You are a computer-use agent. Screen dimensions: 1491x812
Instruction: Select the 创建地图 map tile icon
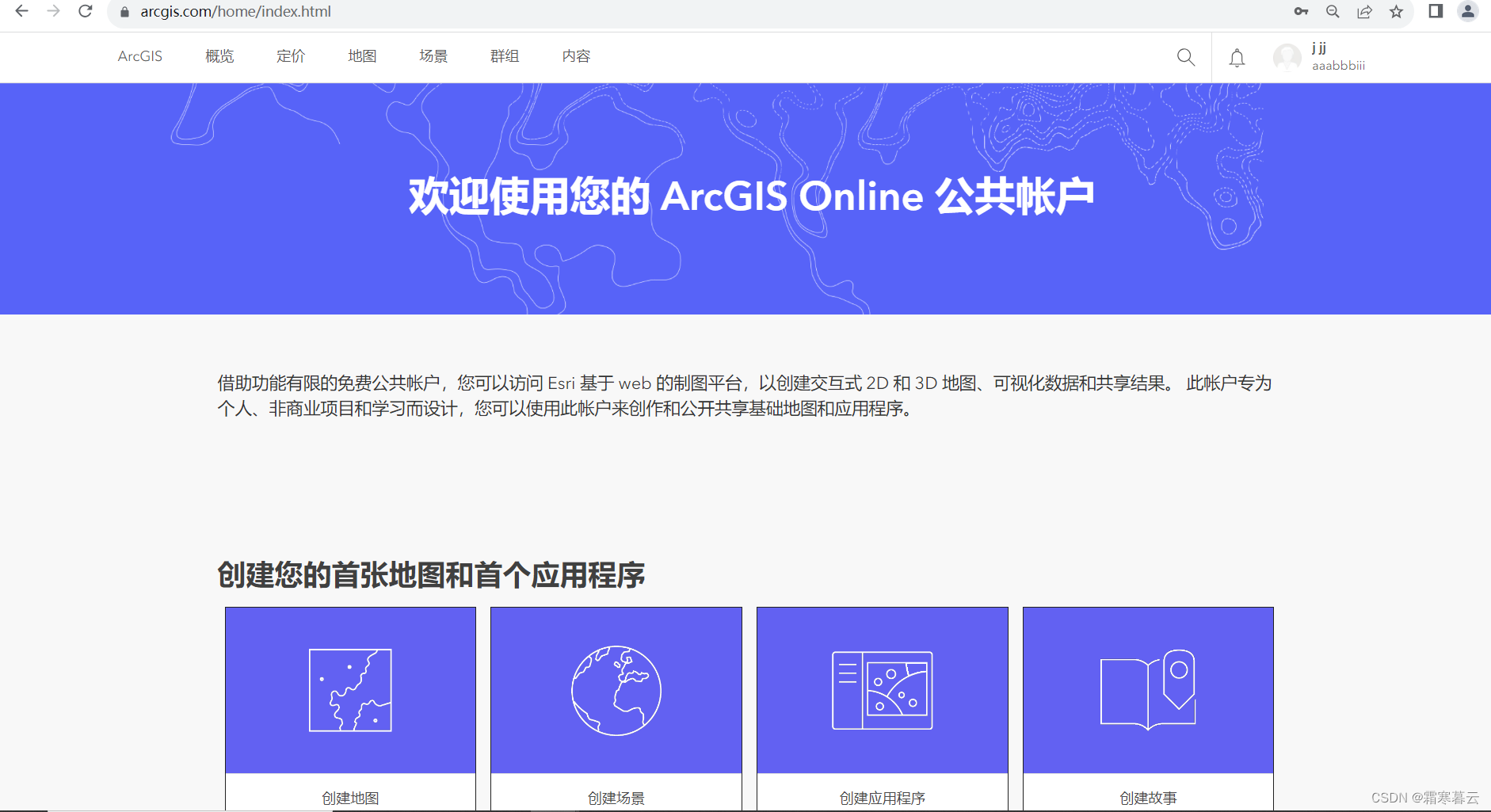click(350, 690)
